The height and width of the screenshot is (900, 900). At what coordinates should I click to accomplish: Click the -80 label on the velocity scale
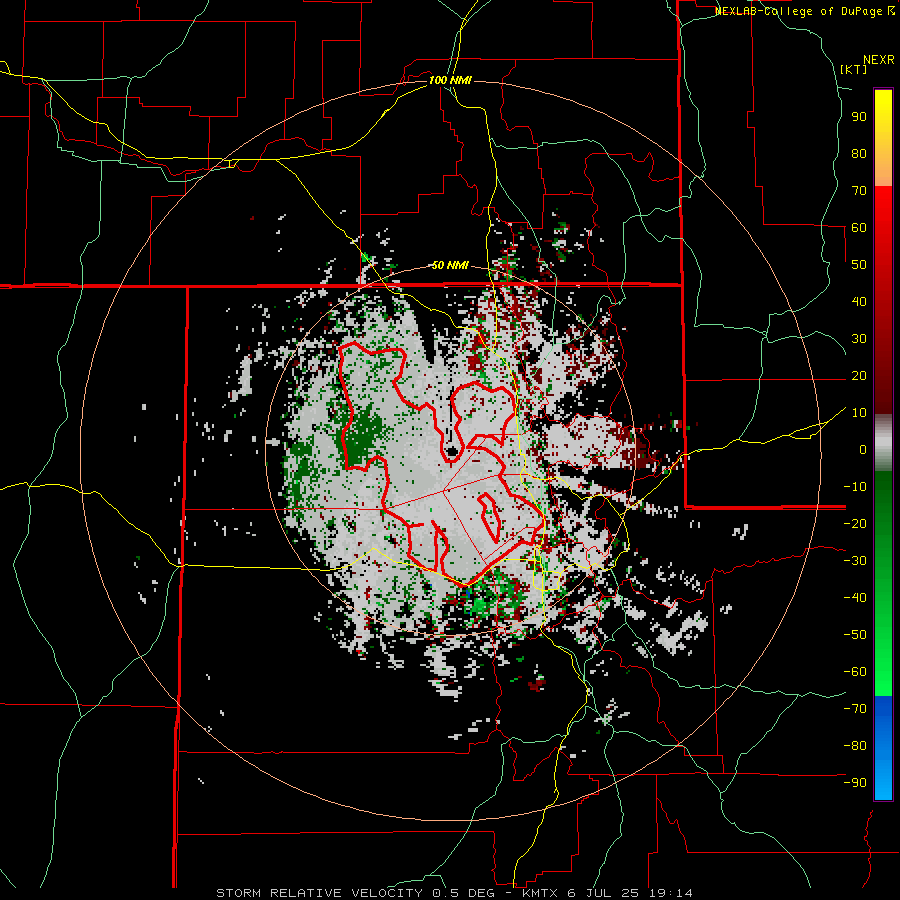(x=855, y=746)
